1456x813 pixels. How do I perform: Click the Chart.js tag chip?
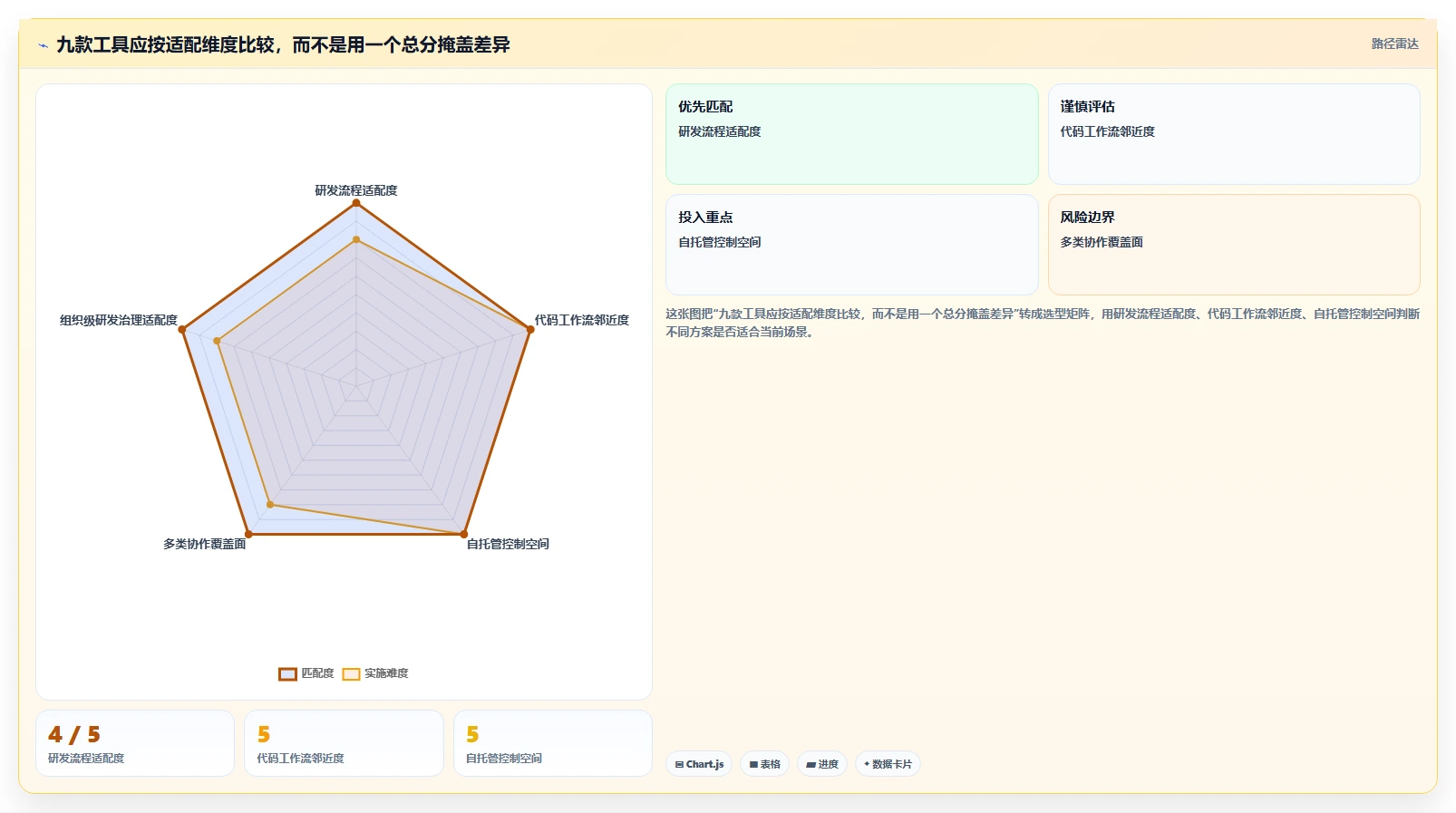pyautogui.click(x=699, y=764)
